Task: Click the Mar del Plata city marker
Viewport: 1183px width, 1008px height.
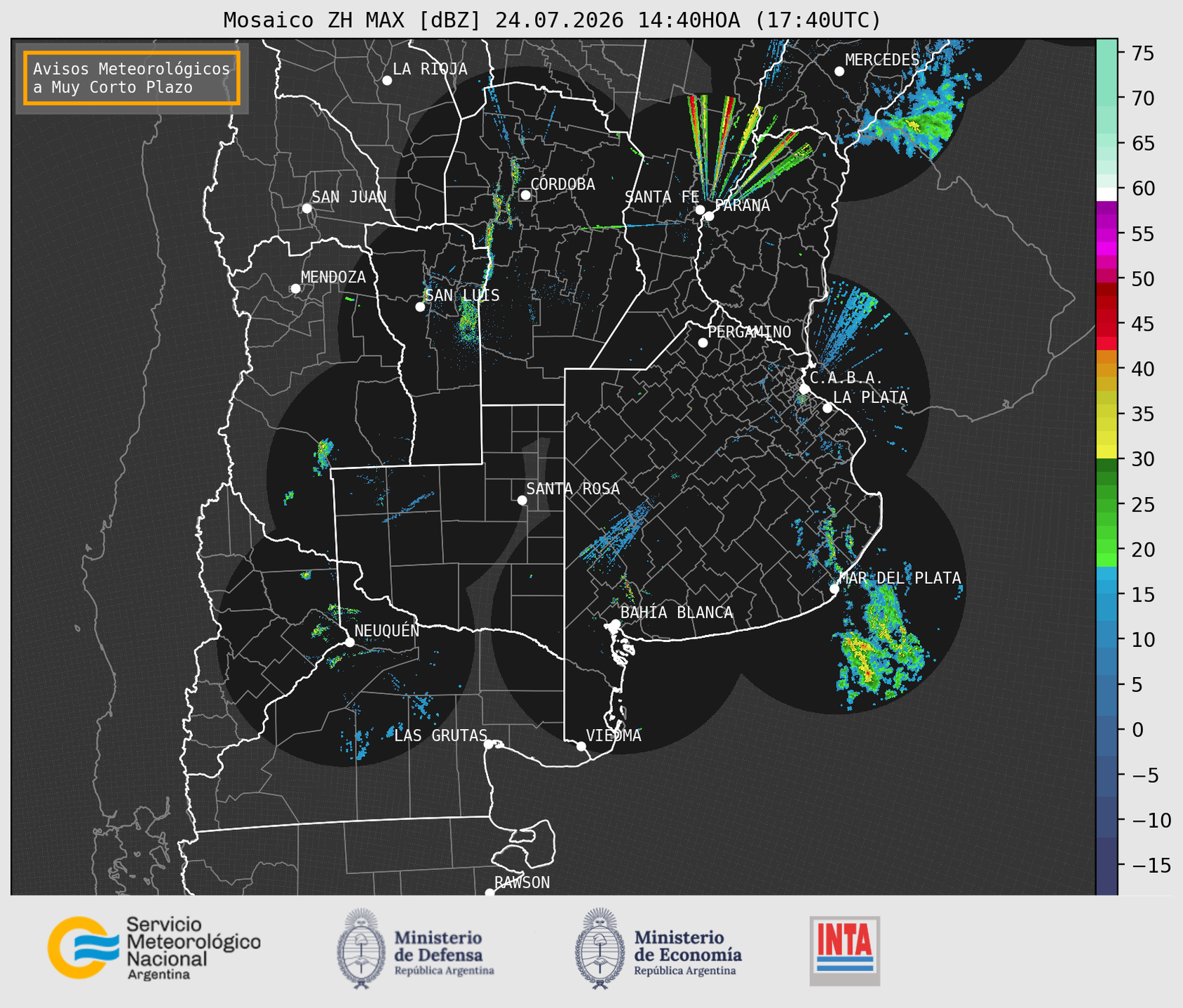Action: point(834,589)
